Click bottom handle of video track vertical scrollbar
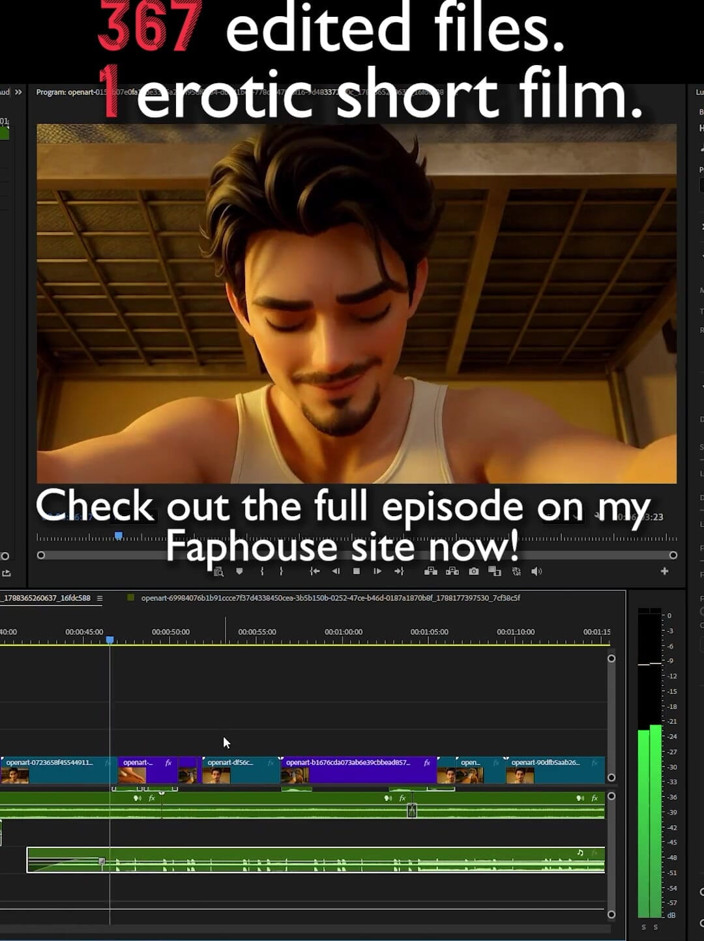The height and width of the screenshot is (941, 704). point(611,777)
